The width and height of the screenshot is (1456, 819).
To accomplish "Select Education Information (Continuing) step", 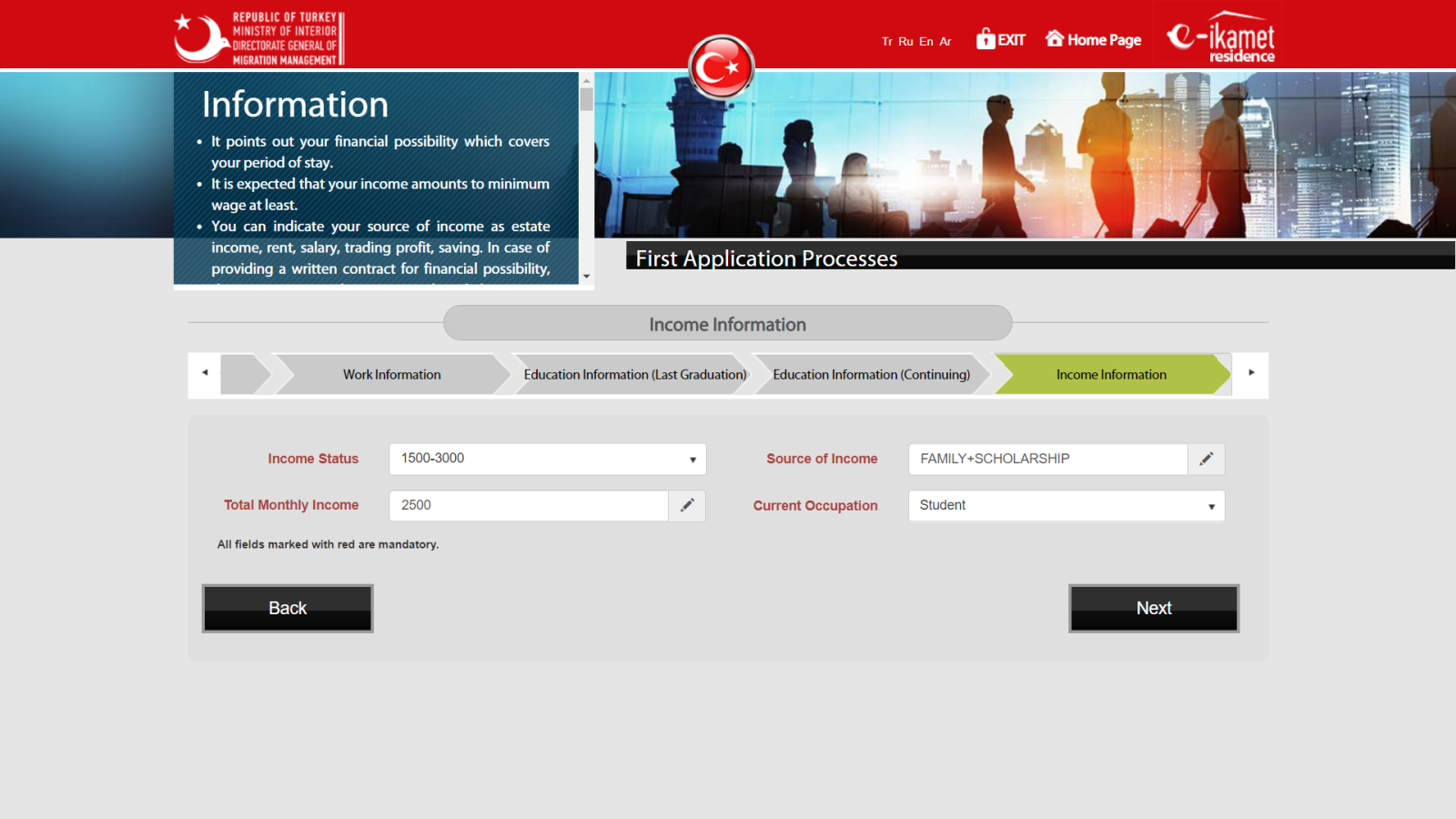I will pyautogui.click(x=871, y=375).
